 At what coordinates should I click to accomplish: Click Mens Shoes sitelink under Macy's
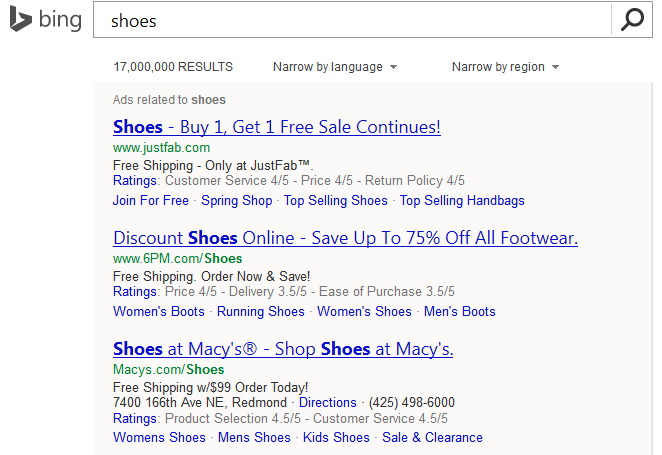click(x=254, y=437)
